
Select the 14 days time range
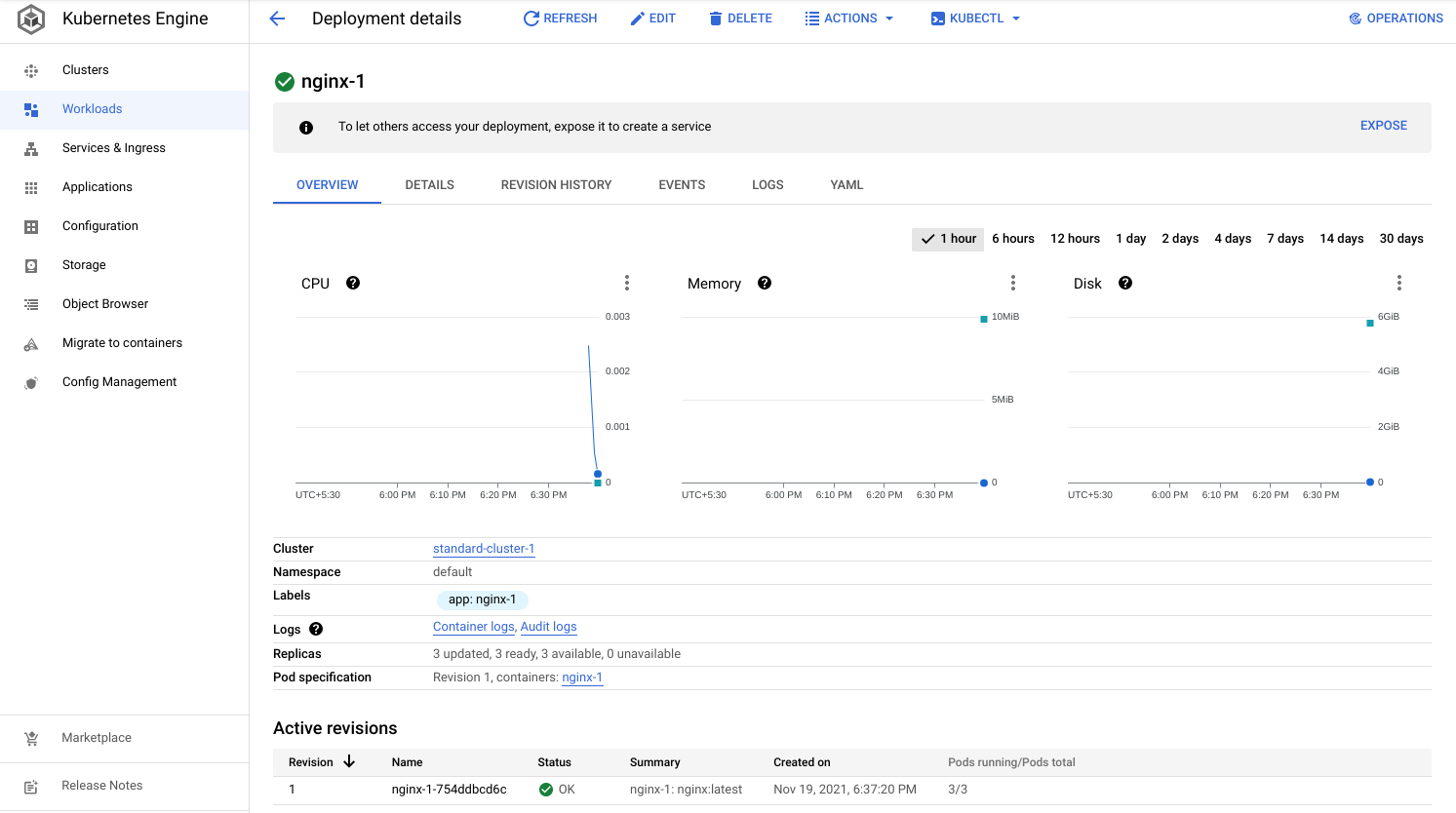[1342, 239]
